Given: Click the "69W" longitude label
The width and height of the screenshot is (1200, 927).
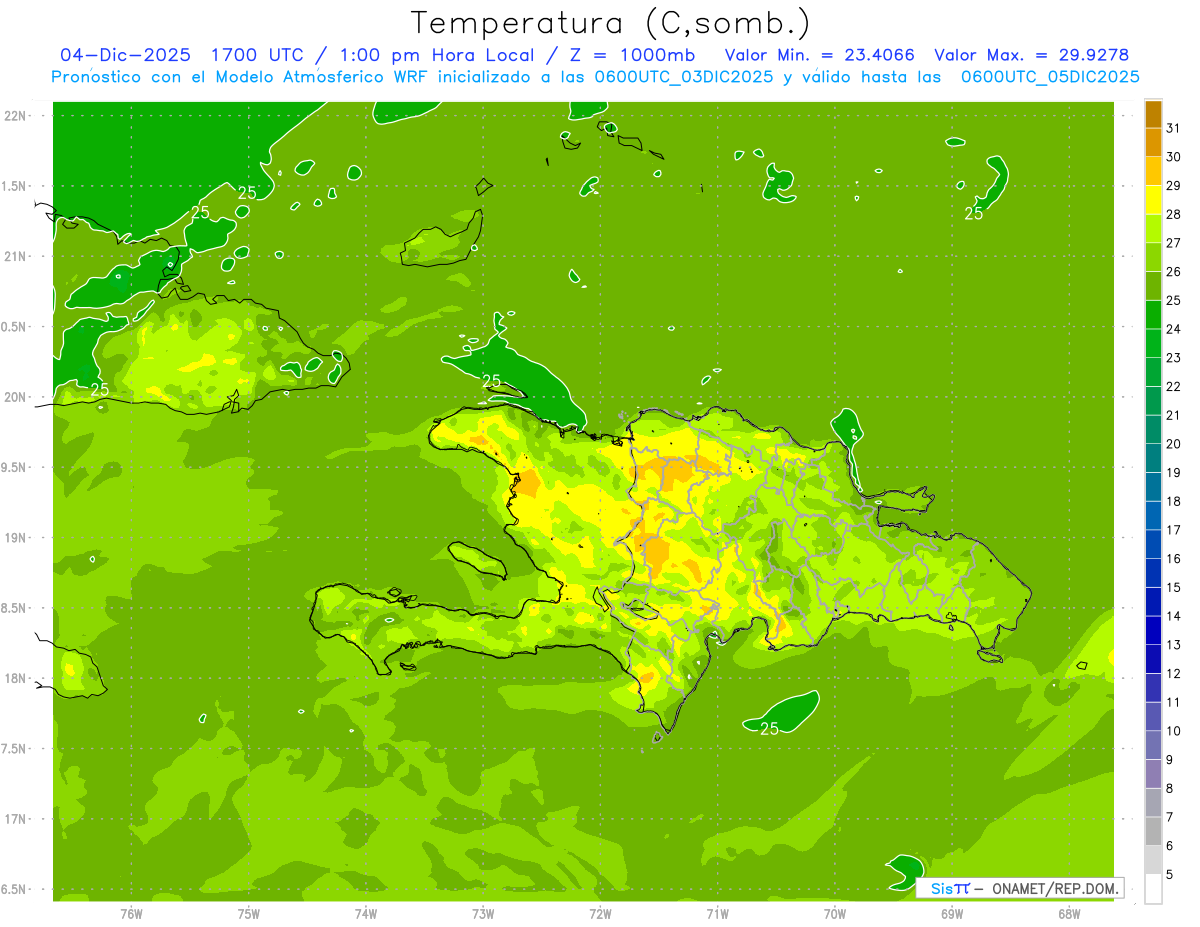Looking at the screenshot, I should pyautogui.click(x=952, y=913).
